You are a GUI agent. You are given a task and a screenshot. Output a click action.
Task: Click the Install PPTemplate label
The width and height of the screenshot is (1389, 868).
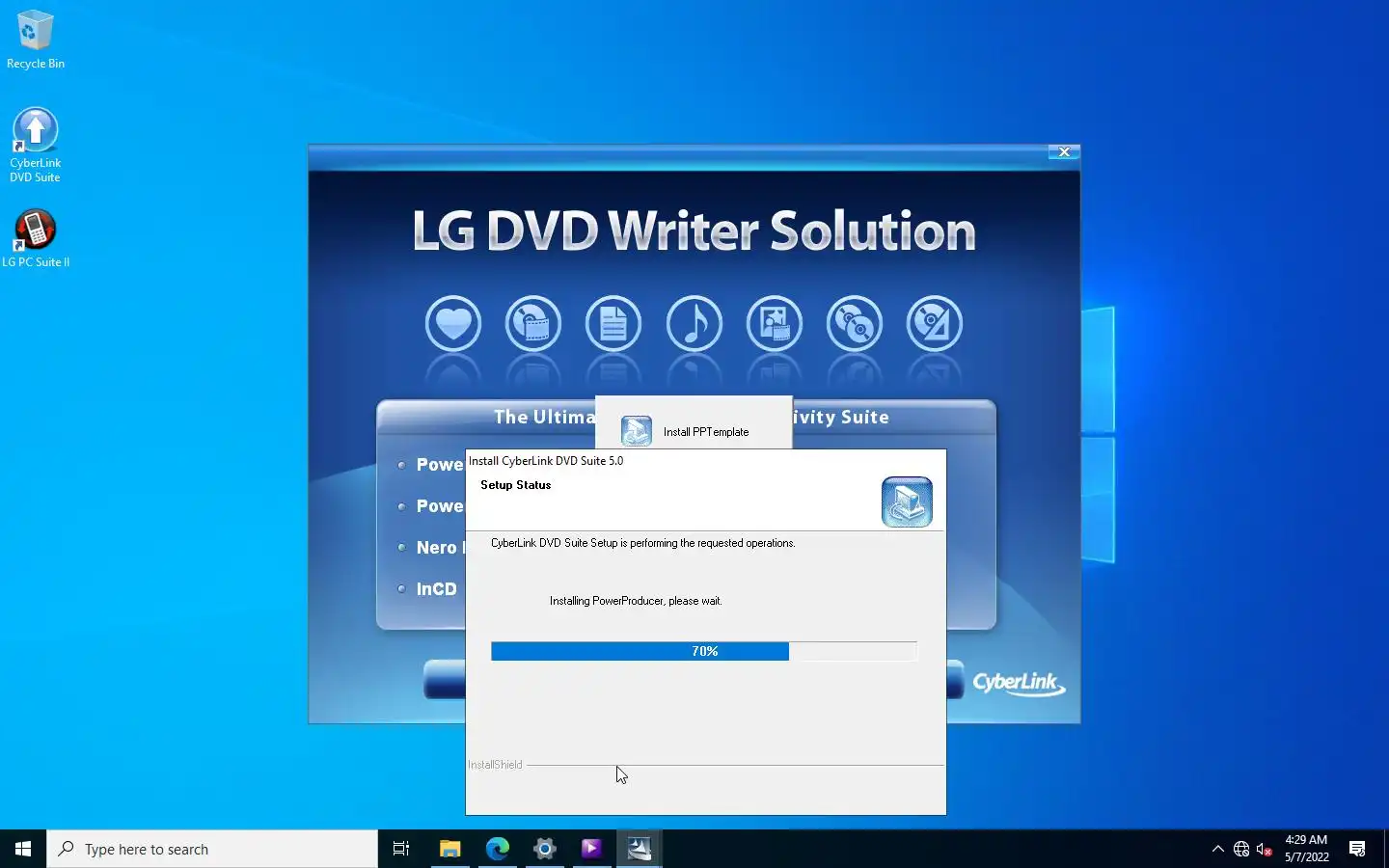pyautogui.click(x=706, y=432)
